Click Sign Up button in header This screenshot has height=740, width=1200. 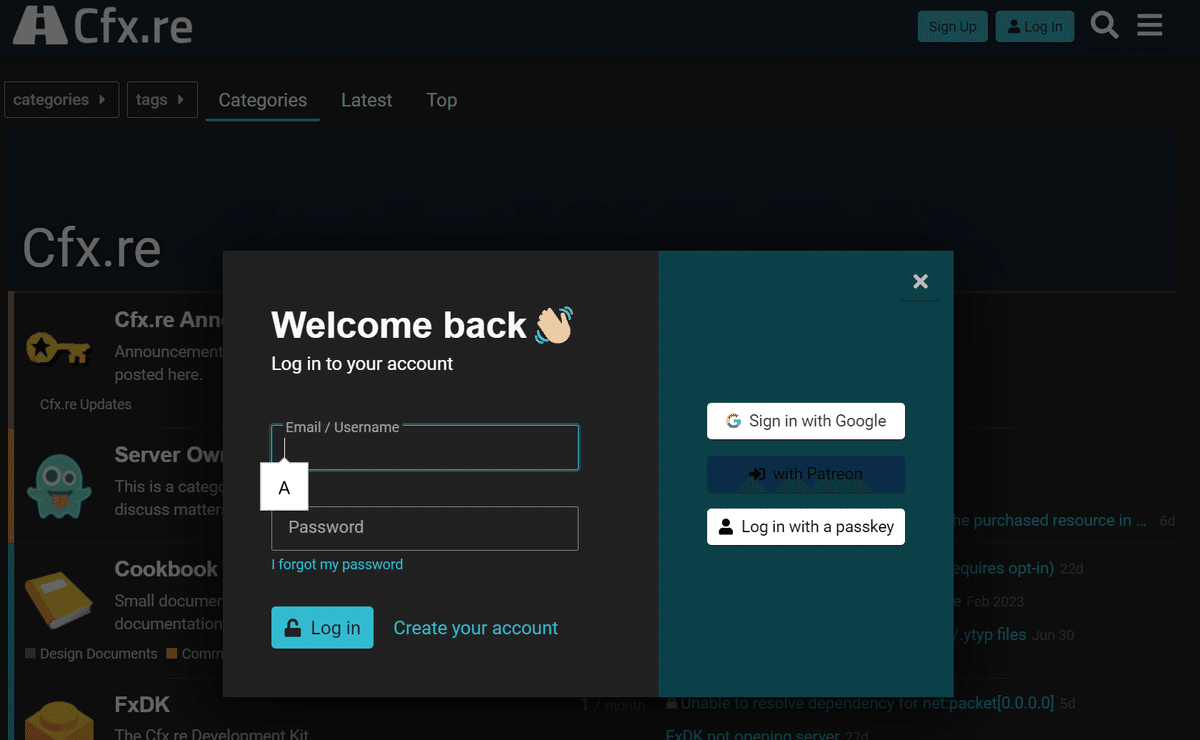pyautogui.click(x=952, y=27)
